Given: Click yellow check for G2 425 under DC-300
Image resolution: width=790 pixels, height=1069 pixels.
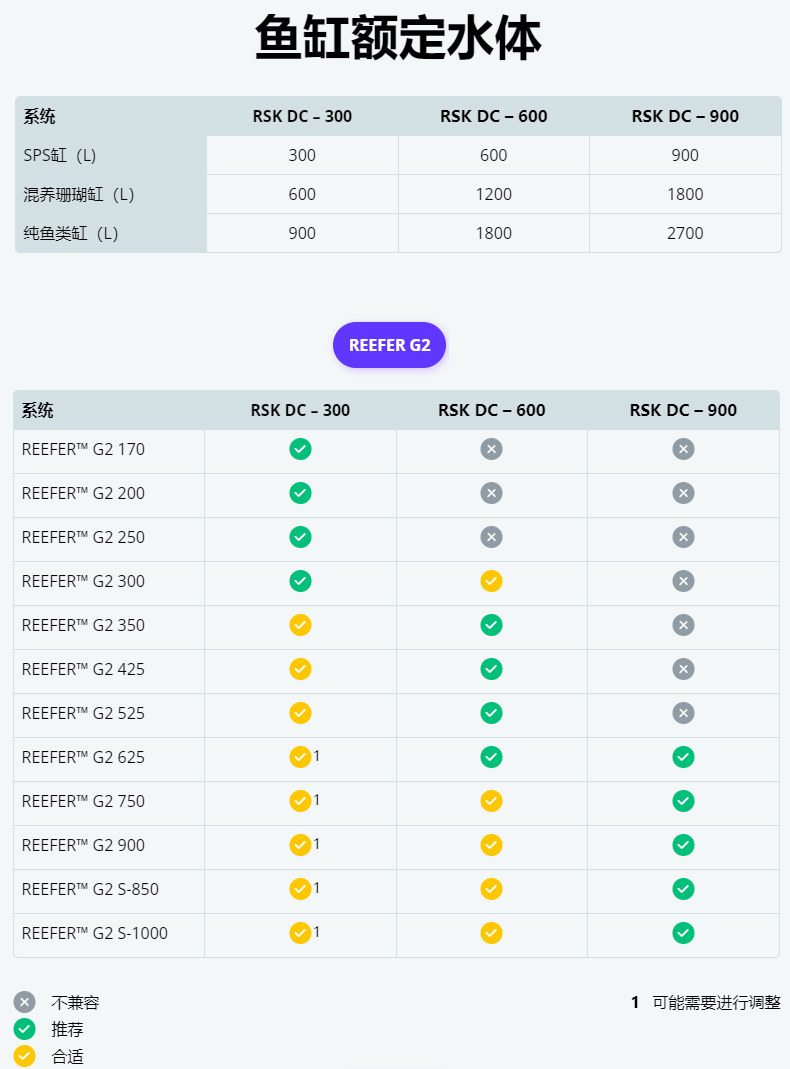Looking at the screenshot, I should click(301, 669).
